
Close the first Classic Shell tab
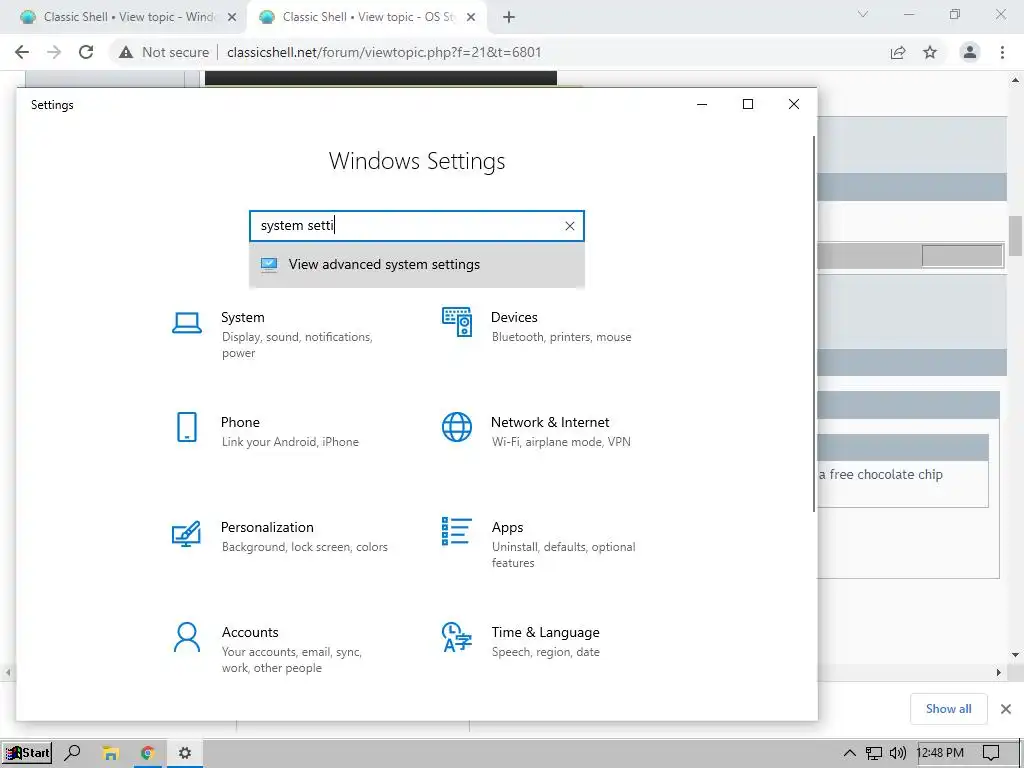[232, 17]
